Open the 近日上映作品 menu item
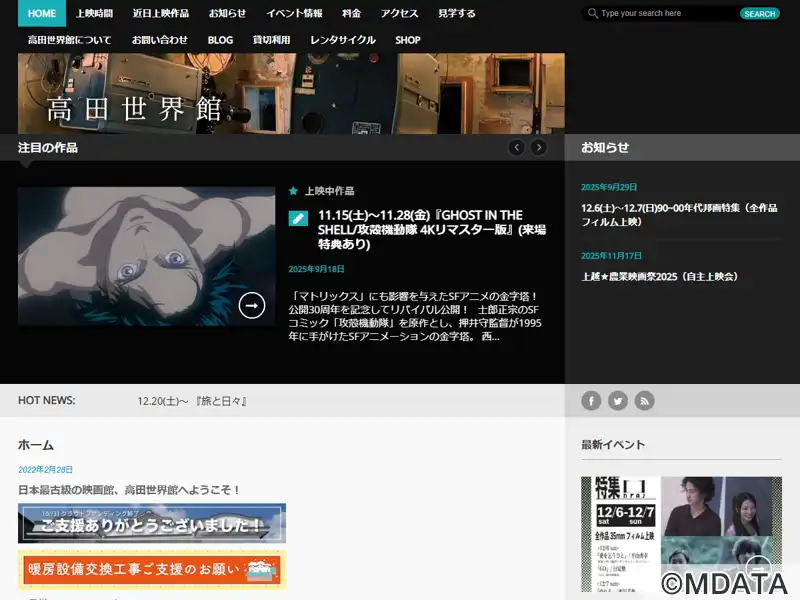Viewport: 800px width, 600px height. click(x=161, y=13)
